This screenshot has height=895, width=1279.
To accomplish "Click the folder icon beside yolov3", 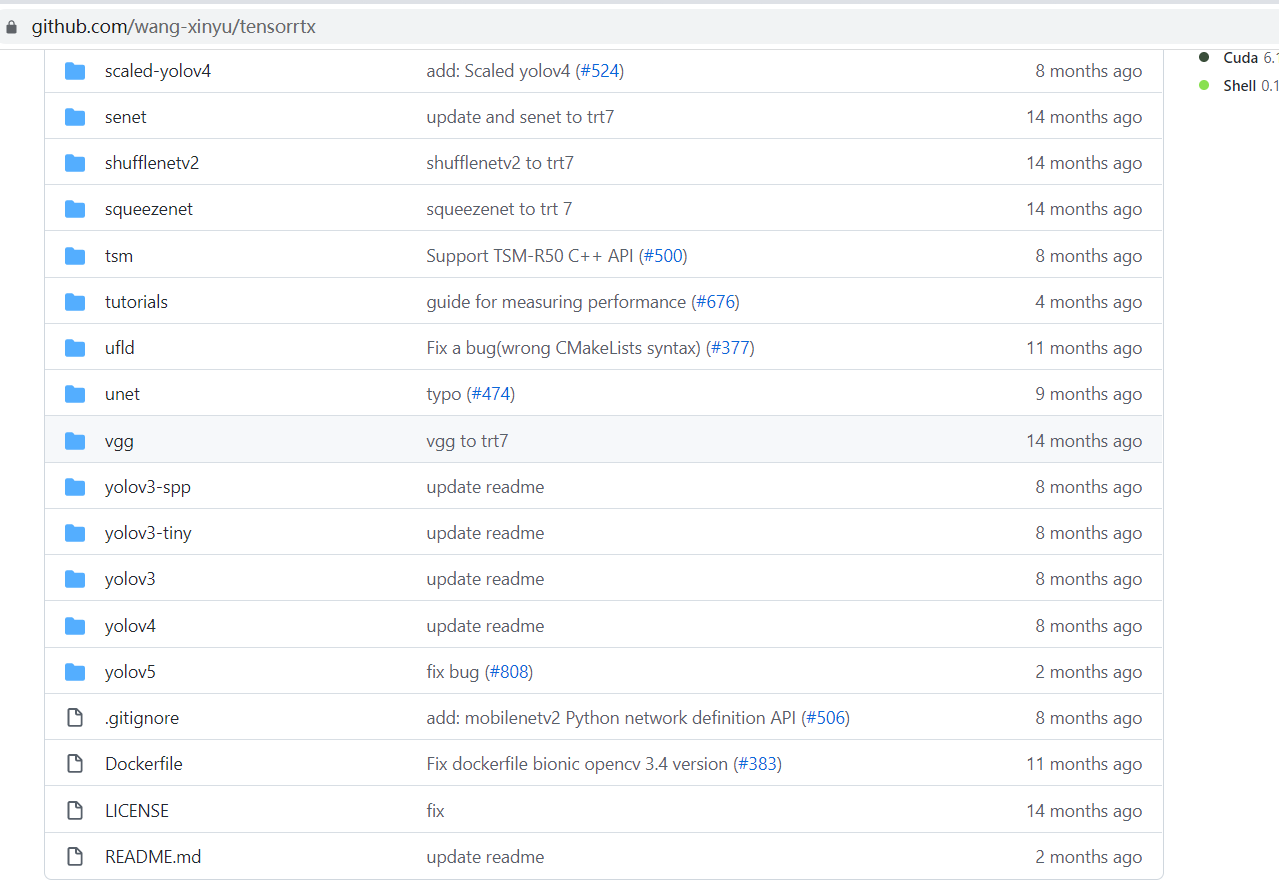I will 75,579.
